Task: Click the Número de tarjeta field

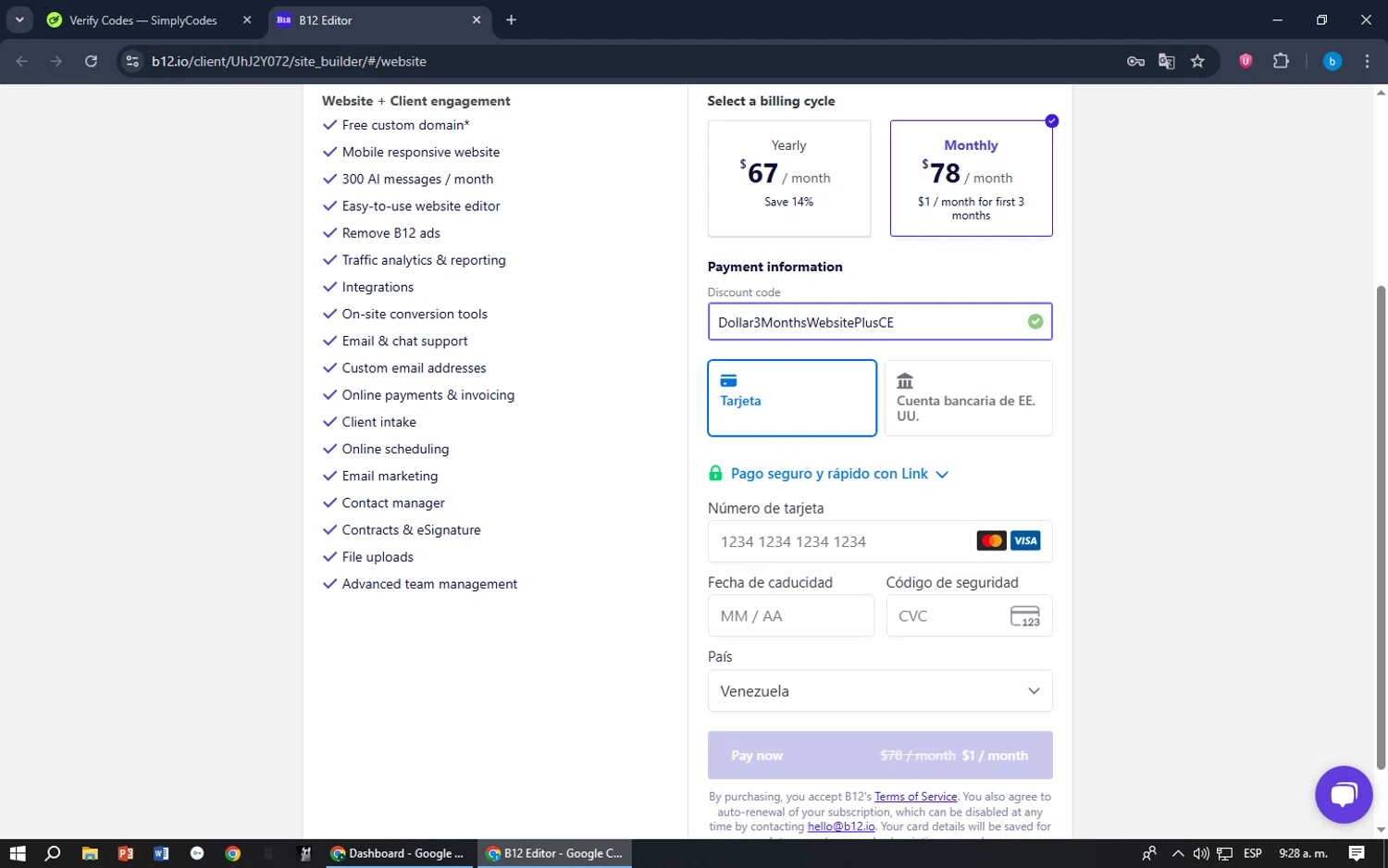Action: click(879, 541)
